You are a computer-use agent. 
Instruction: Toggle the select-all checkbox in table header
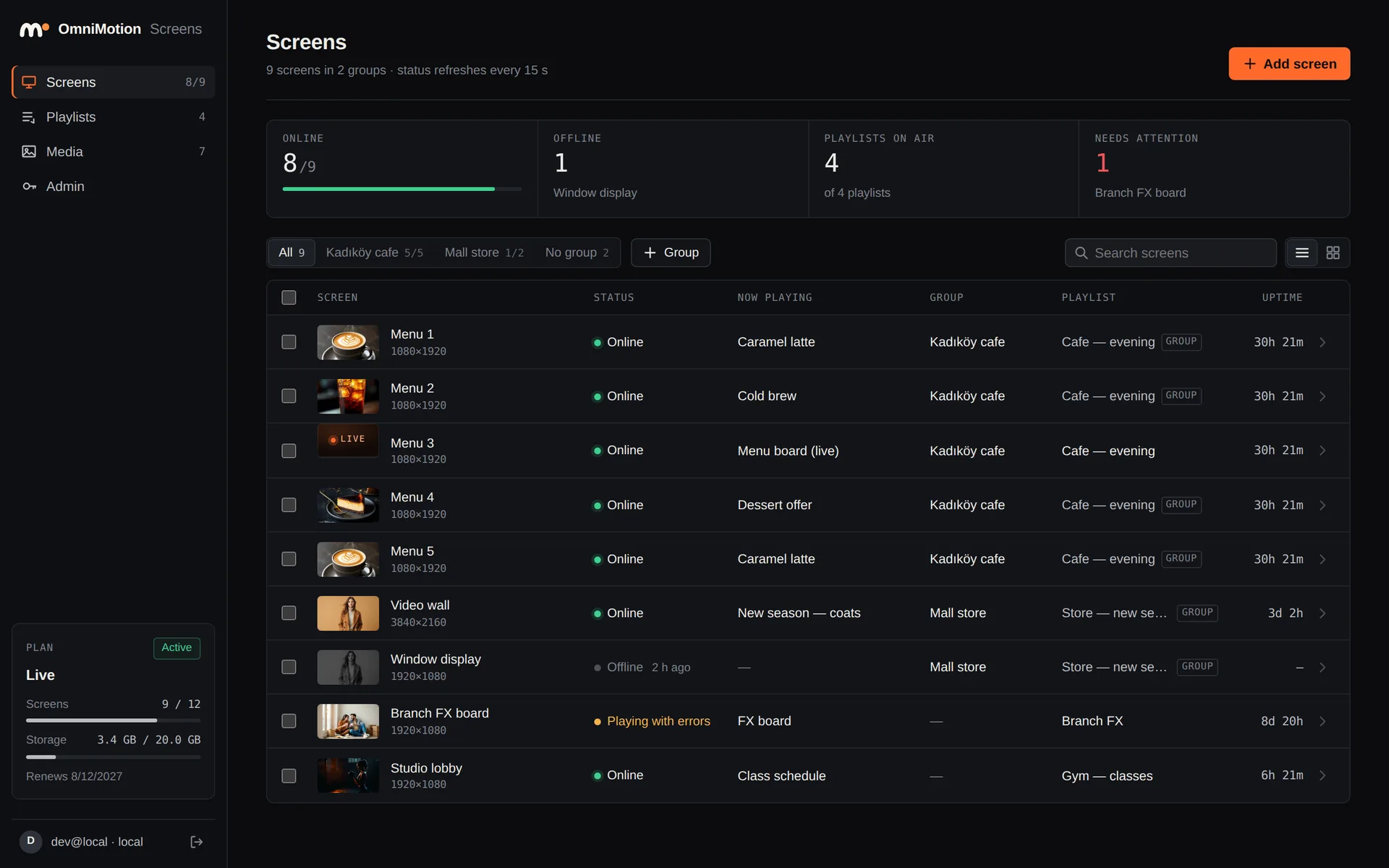(x=289, y=297)
